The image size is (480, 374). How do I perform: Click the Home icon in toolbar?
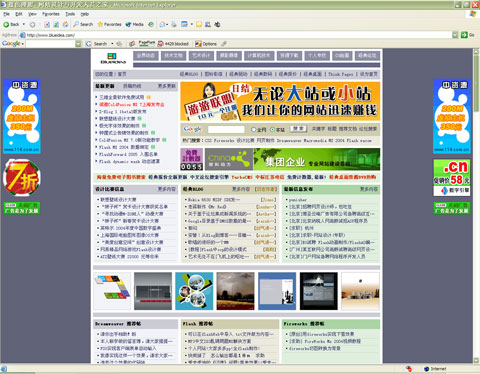pos(66,24)
